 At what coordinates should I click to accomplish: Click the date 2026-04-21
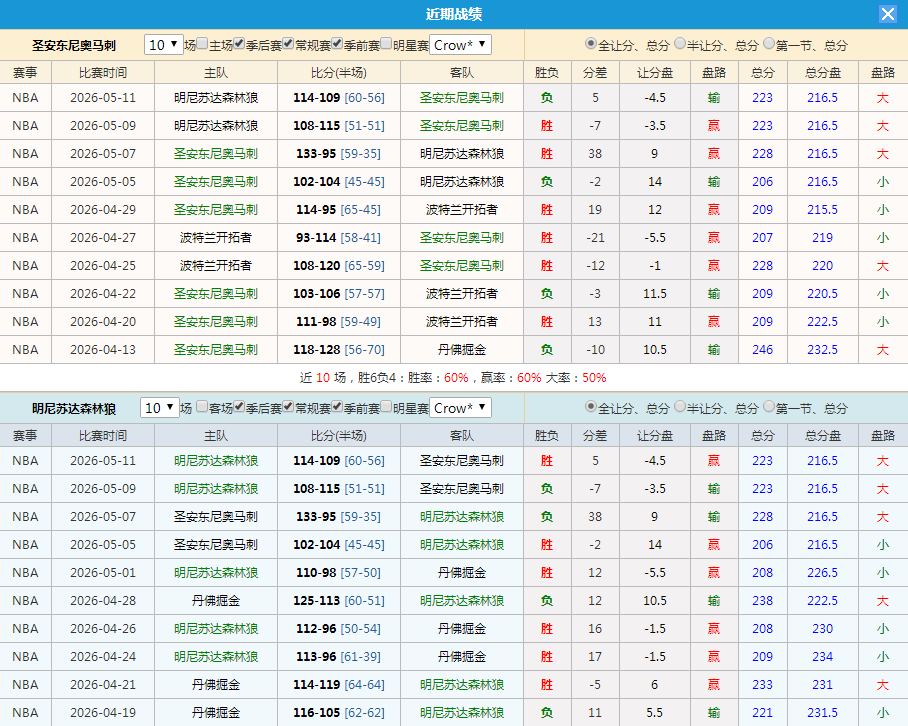tap(103, 685)
